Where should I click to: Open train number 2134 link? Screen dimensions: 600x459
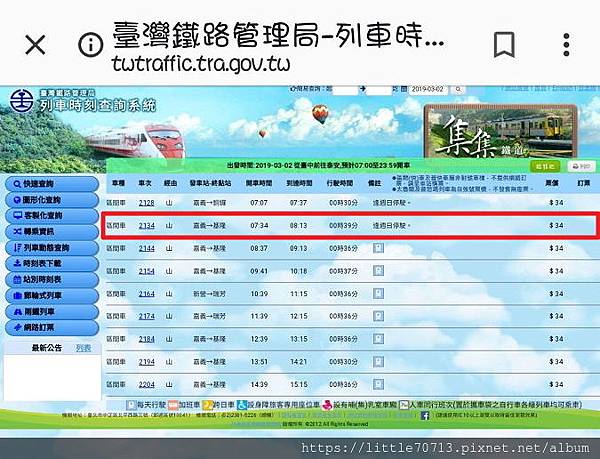[x=147, y=226]
